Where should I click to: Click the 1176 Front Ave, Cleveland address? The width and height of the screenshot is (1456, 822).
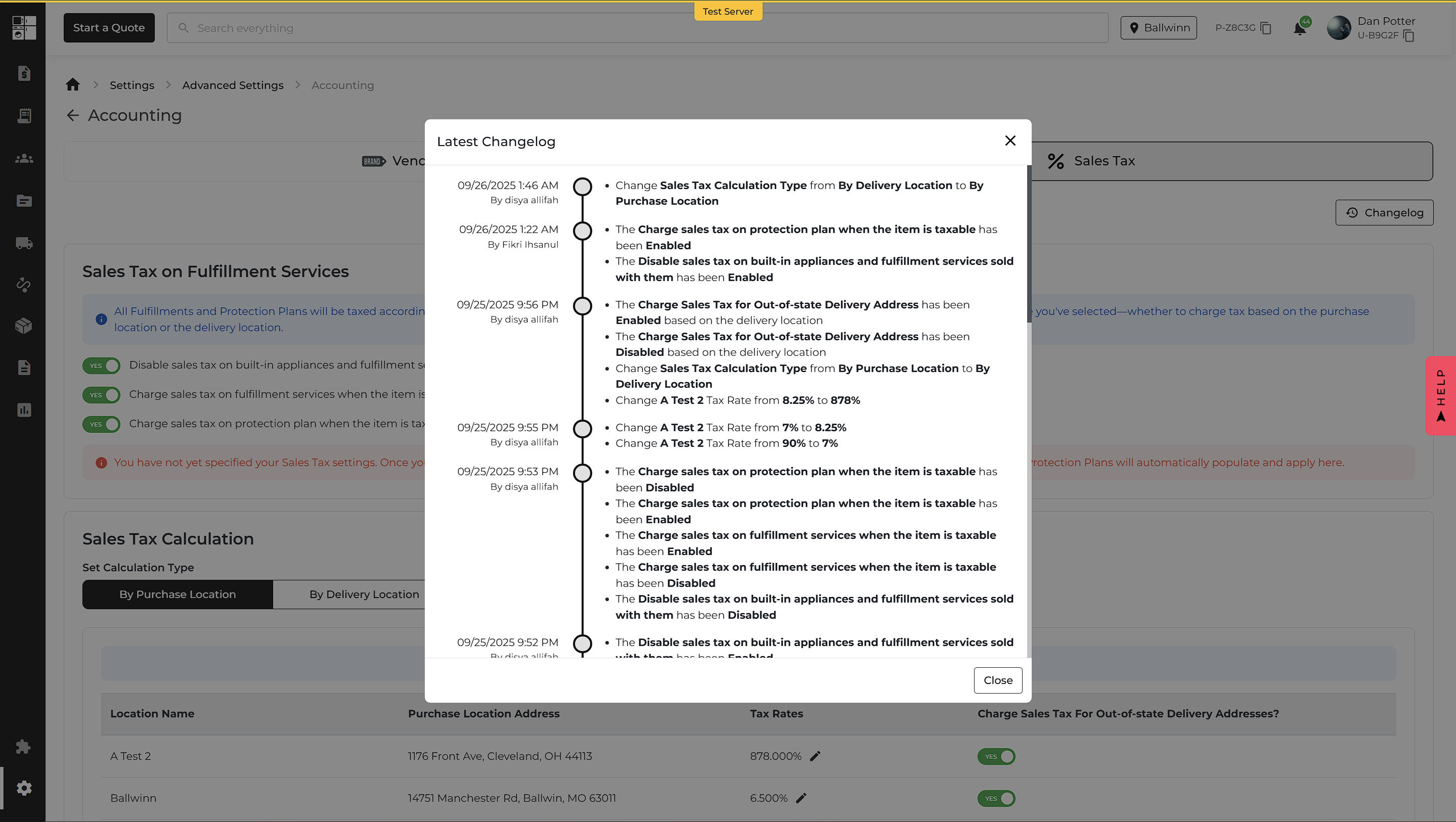(500, 756)
